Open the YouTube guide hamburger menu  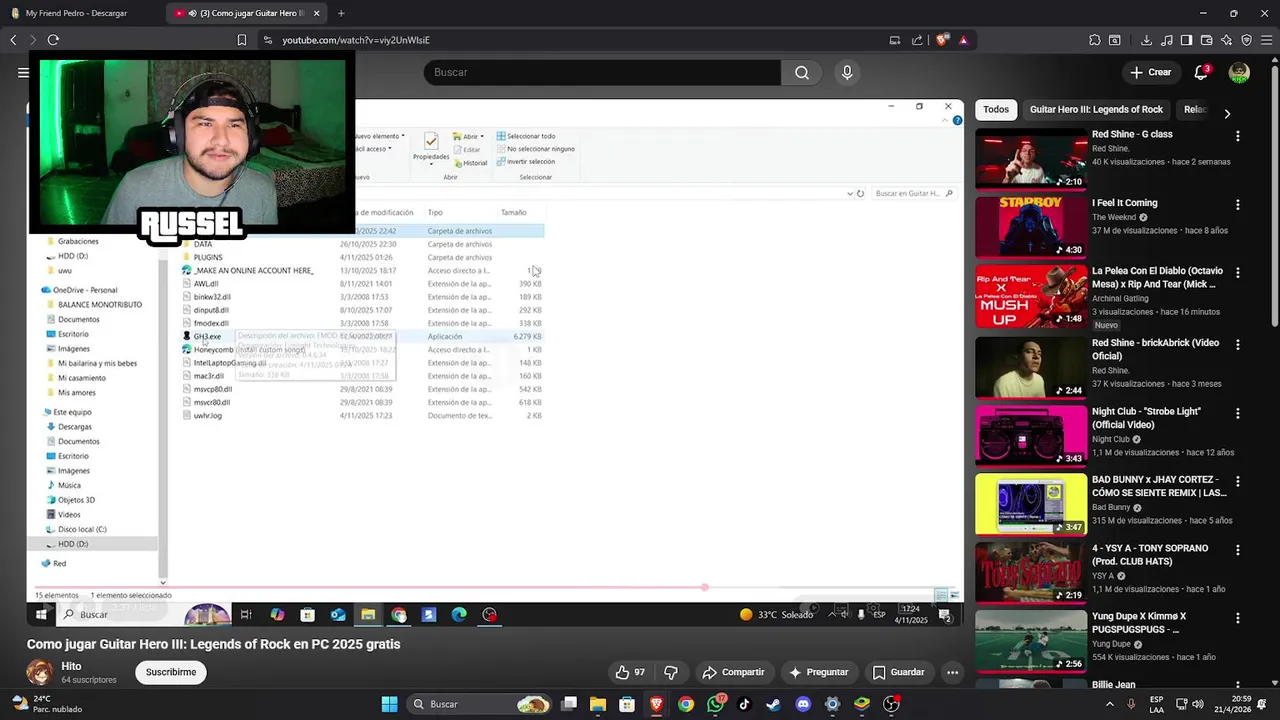click(23, 72)
